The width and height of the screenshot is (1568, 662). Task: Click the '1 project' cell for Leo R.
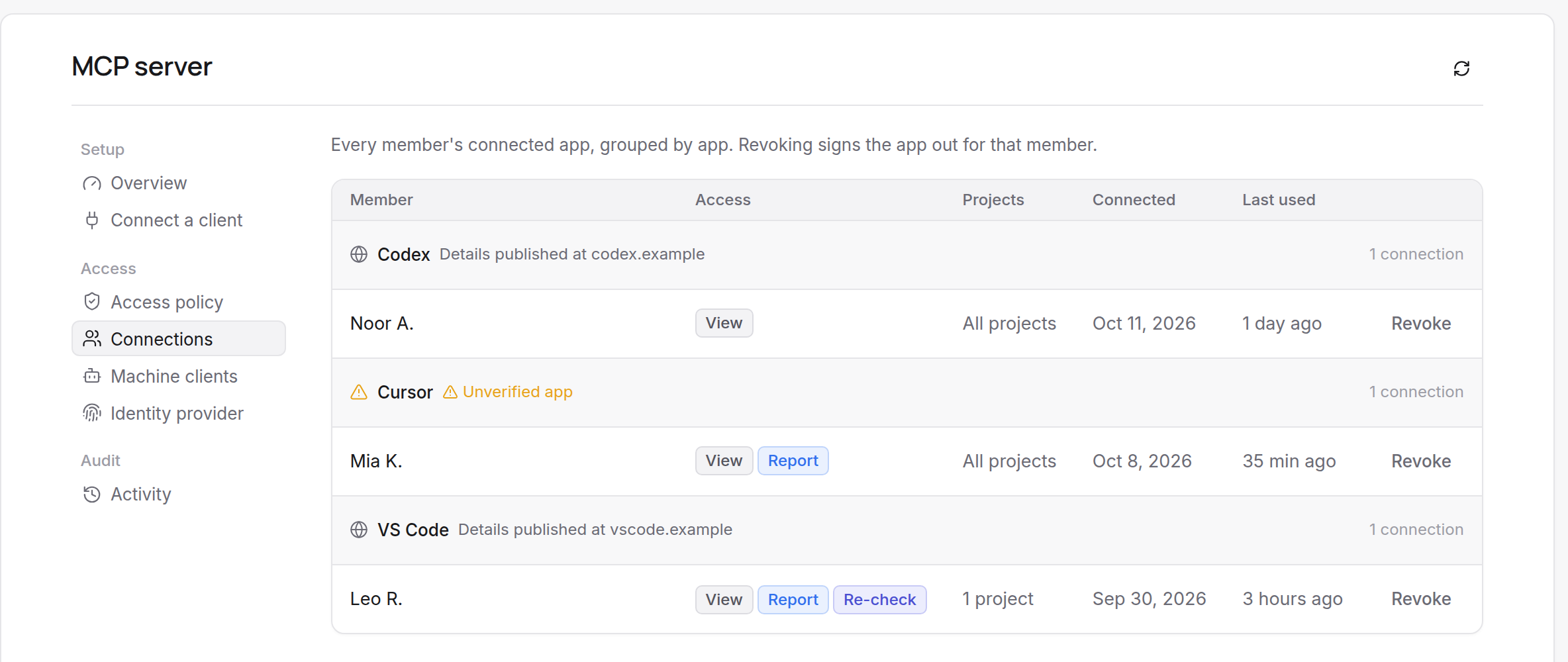(998, 599)
